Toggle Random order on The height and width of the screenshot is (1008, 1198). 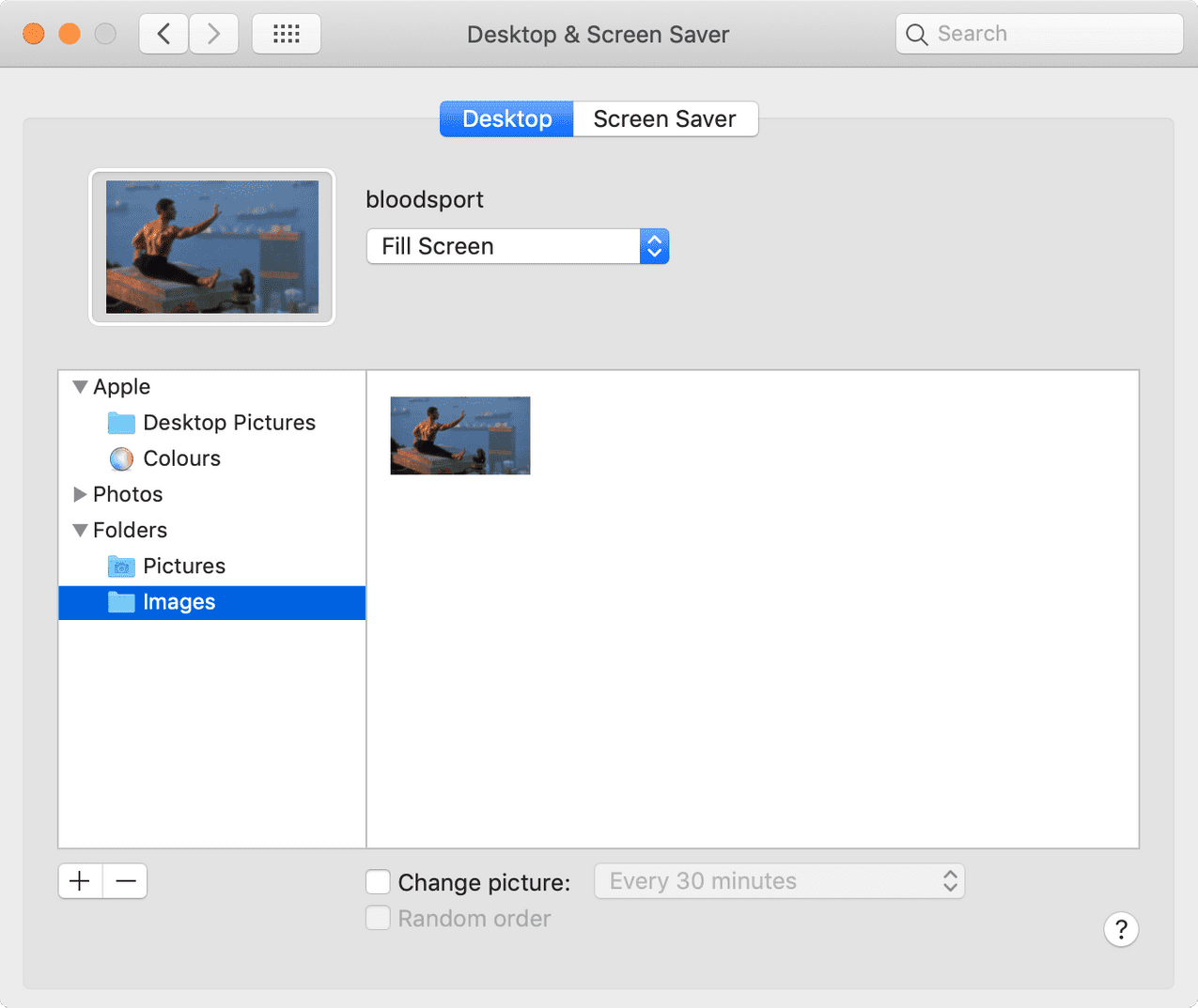(x=377, y=918)
